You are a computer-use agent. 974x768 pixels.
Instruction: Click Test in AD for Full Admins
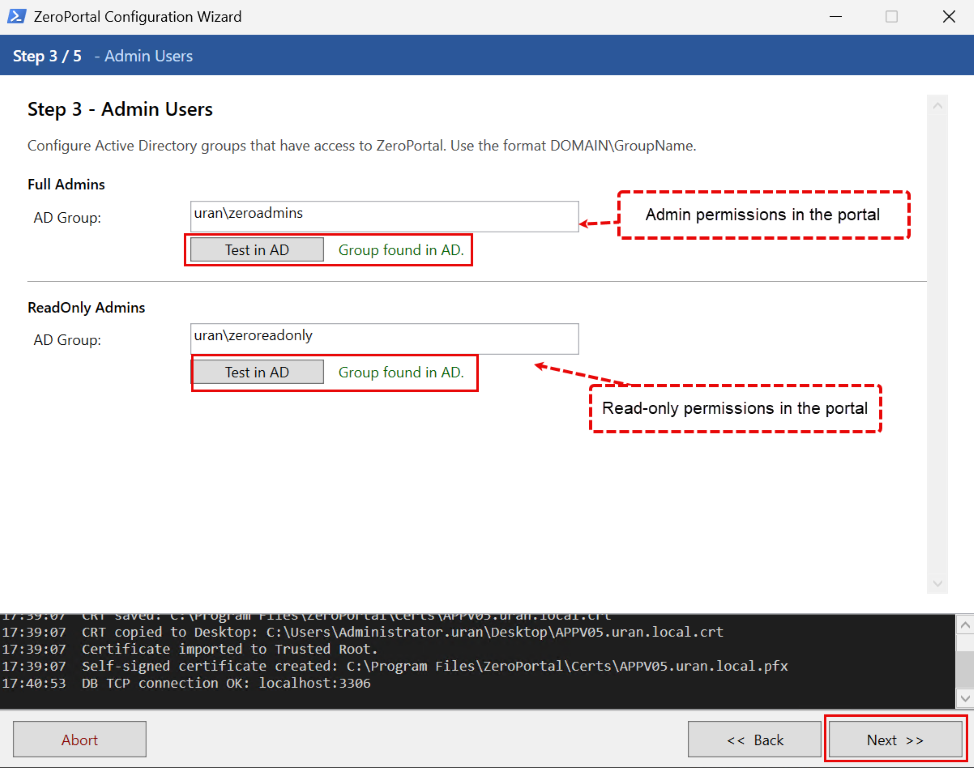tap(257, 250)
